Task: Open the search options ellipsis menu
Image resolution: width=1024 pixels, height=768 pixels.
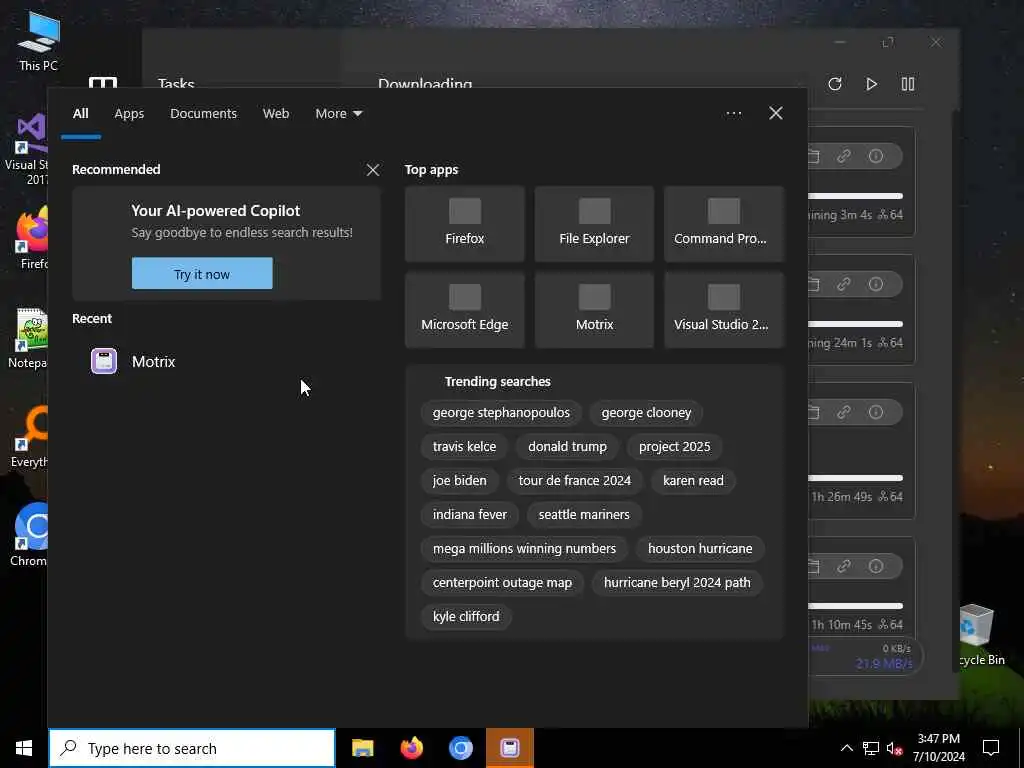Action: 733,114
